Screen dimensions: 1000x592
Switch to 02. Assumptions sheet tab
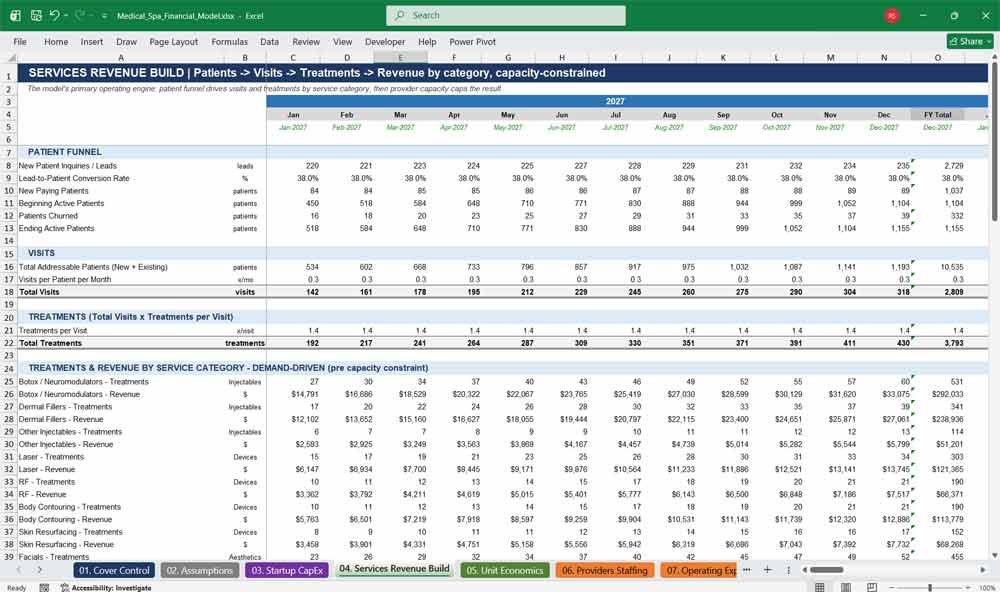pos(200,570)
